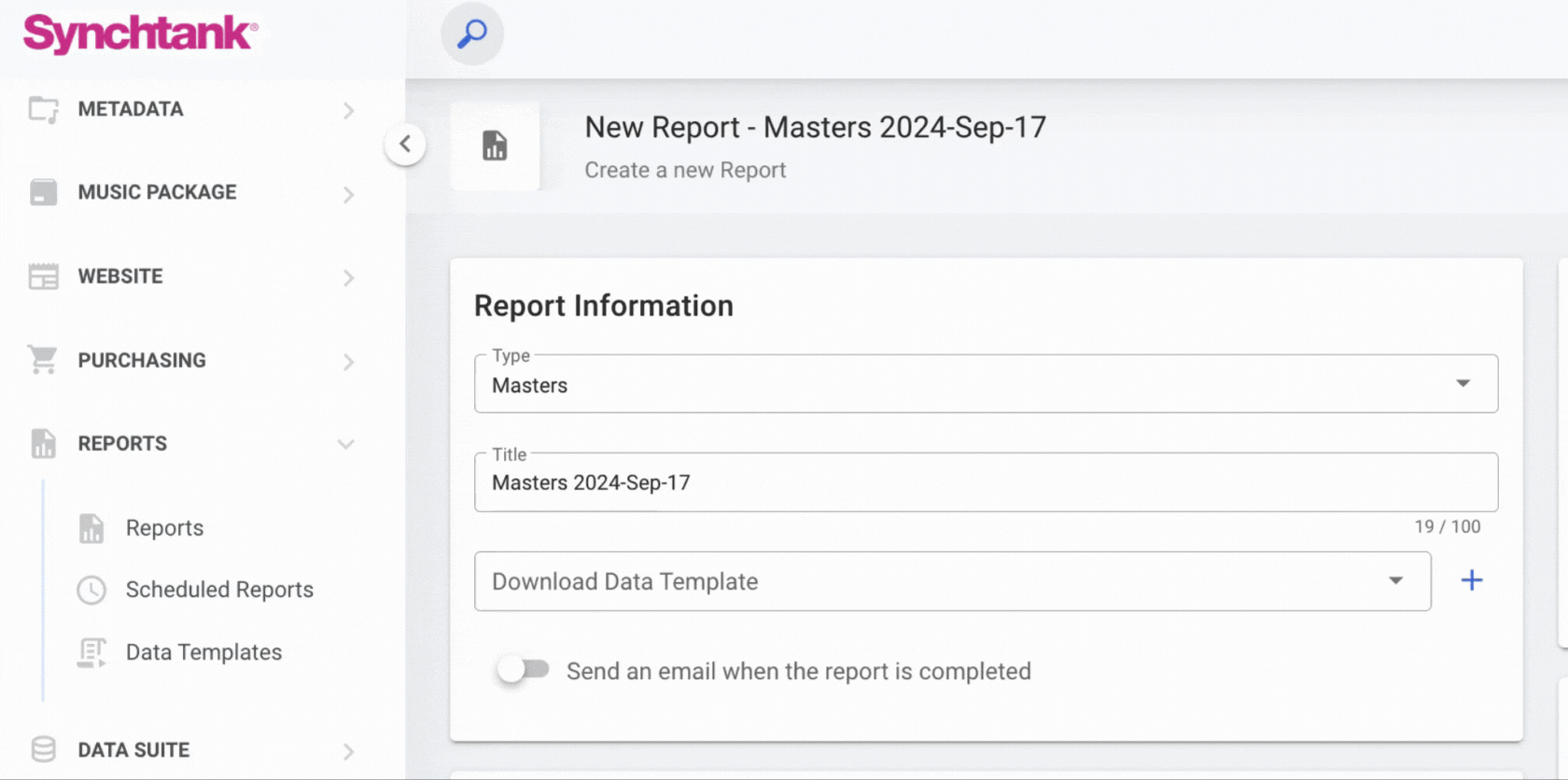Expand the Data Suite menu chevron
1568x780 pixels.
point(348,751)
